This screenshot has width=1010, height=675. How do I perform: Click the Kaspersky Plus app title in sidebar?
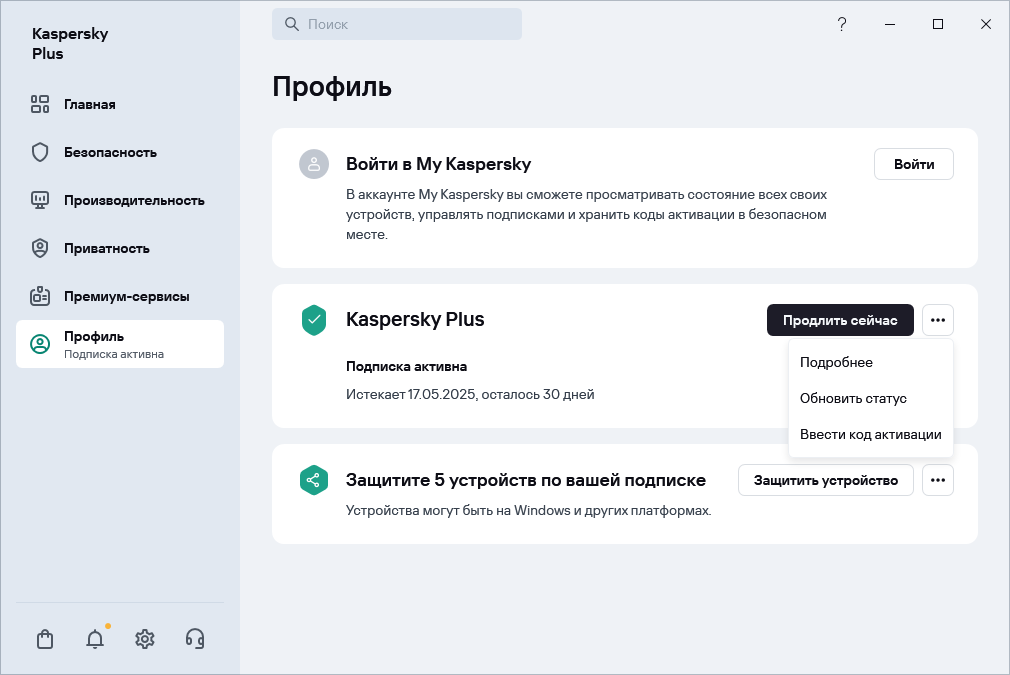coord(70,43)
